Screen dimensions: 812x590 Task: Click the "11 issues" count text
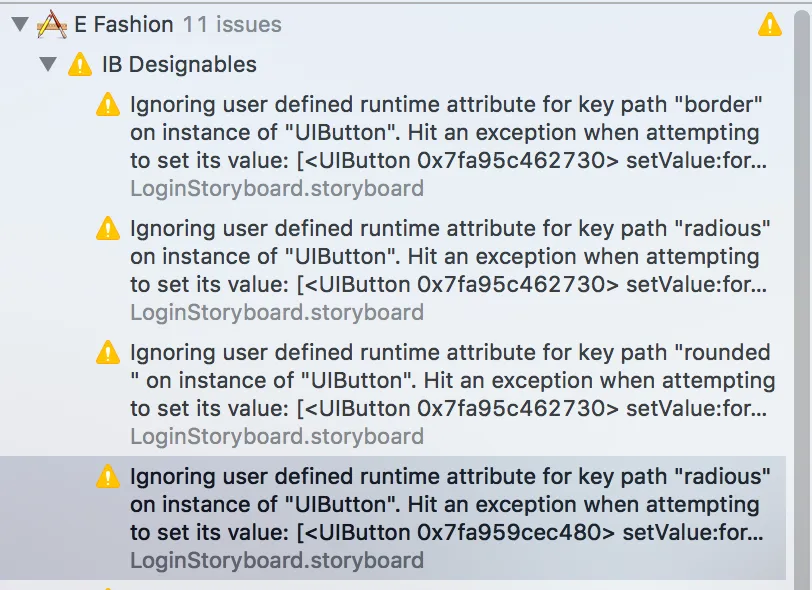point(232,25)
